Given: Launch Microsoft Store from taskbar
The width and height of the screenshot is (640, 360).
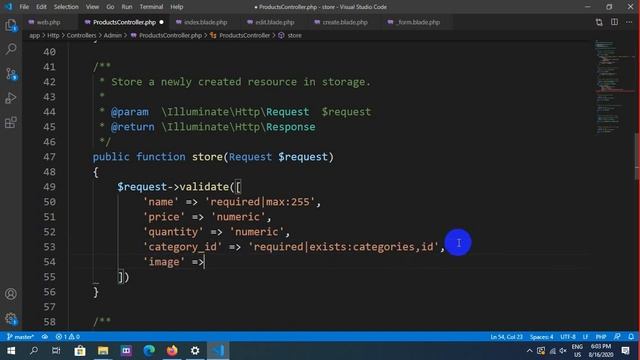Looking at the screenshot, I should pos(80,351).
